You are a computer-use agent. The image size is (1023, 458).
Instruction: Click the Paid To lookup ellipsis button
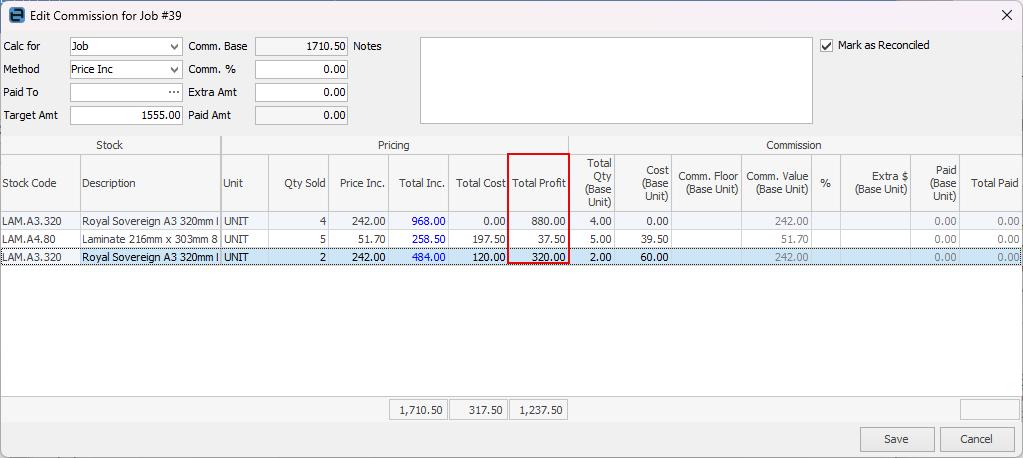pyautogui.click(x=174, y=93)
